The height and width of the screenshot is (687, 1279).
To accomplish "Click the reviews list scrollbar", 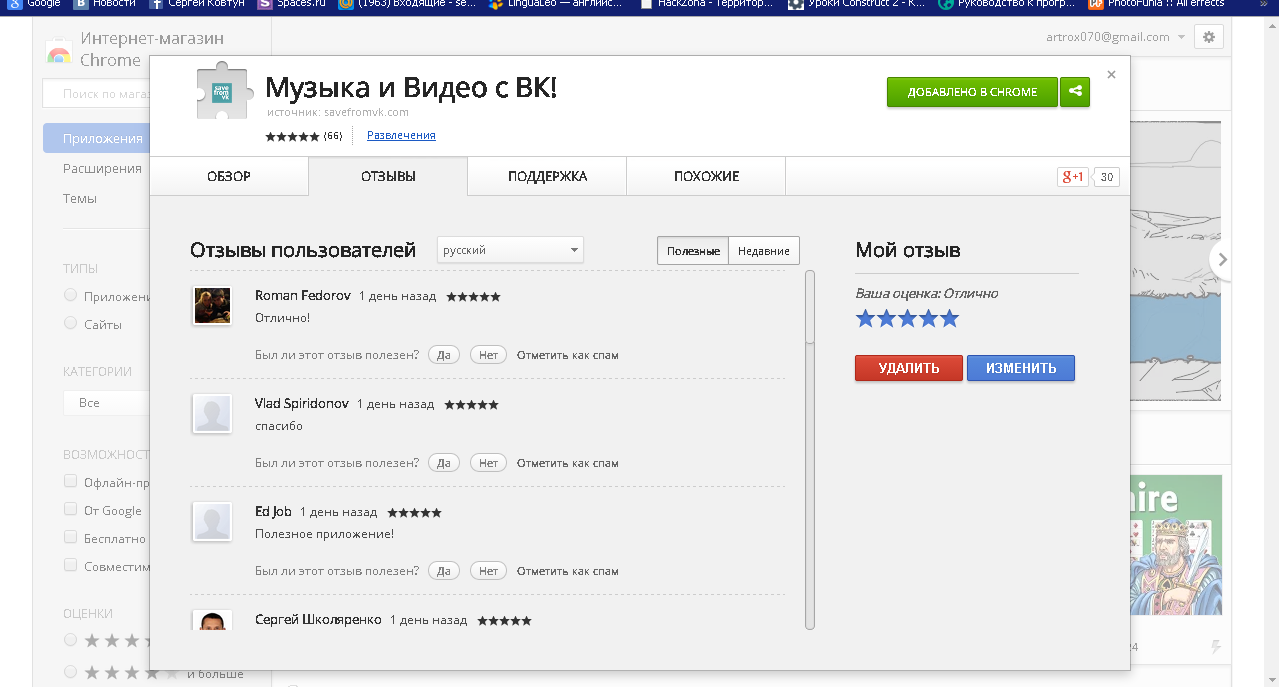I will pos(810,450).
